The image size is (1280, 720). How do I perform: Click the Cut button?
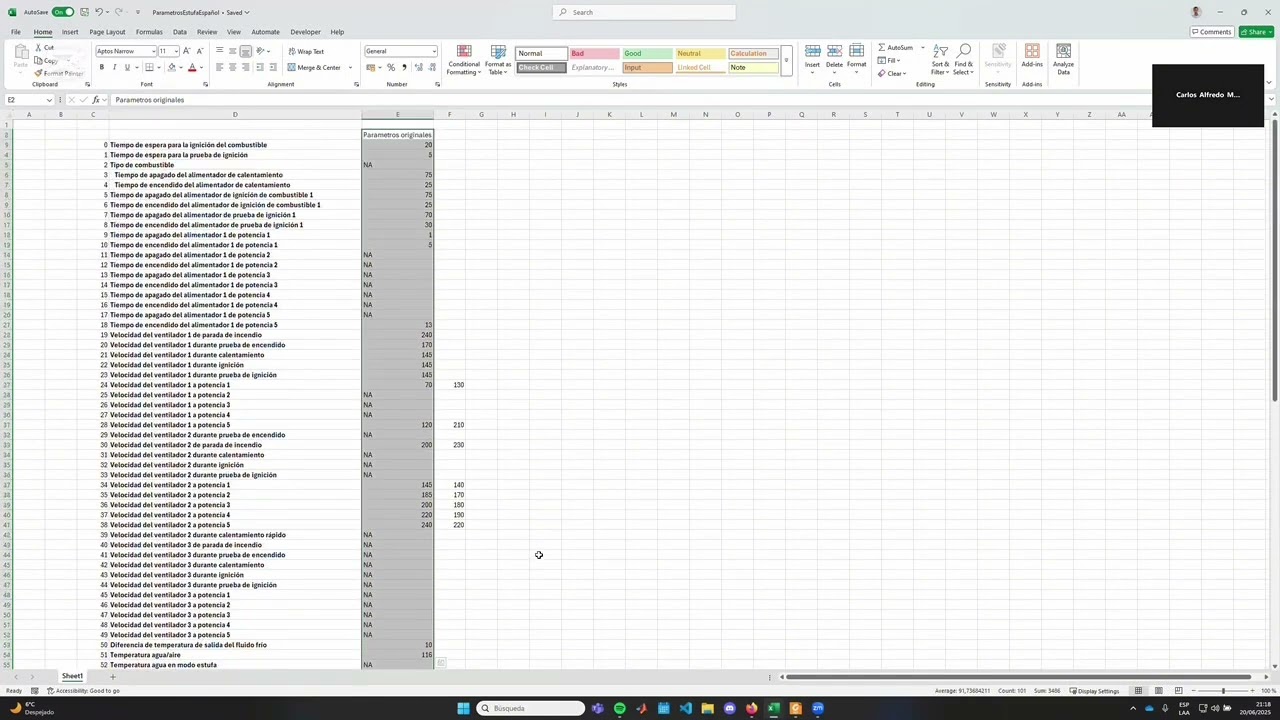[44, 48]
